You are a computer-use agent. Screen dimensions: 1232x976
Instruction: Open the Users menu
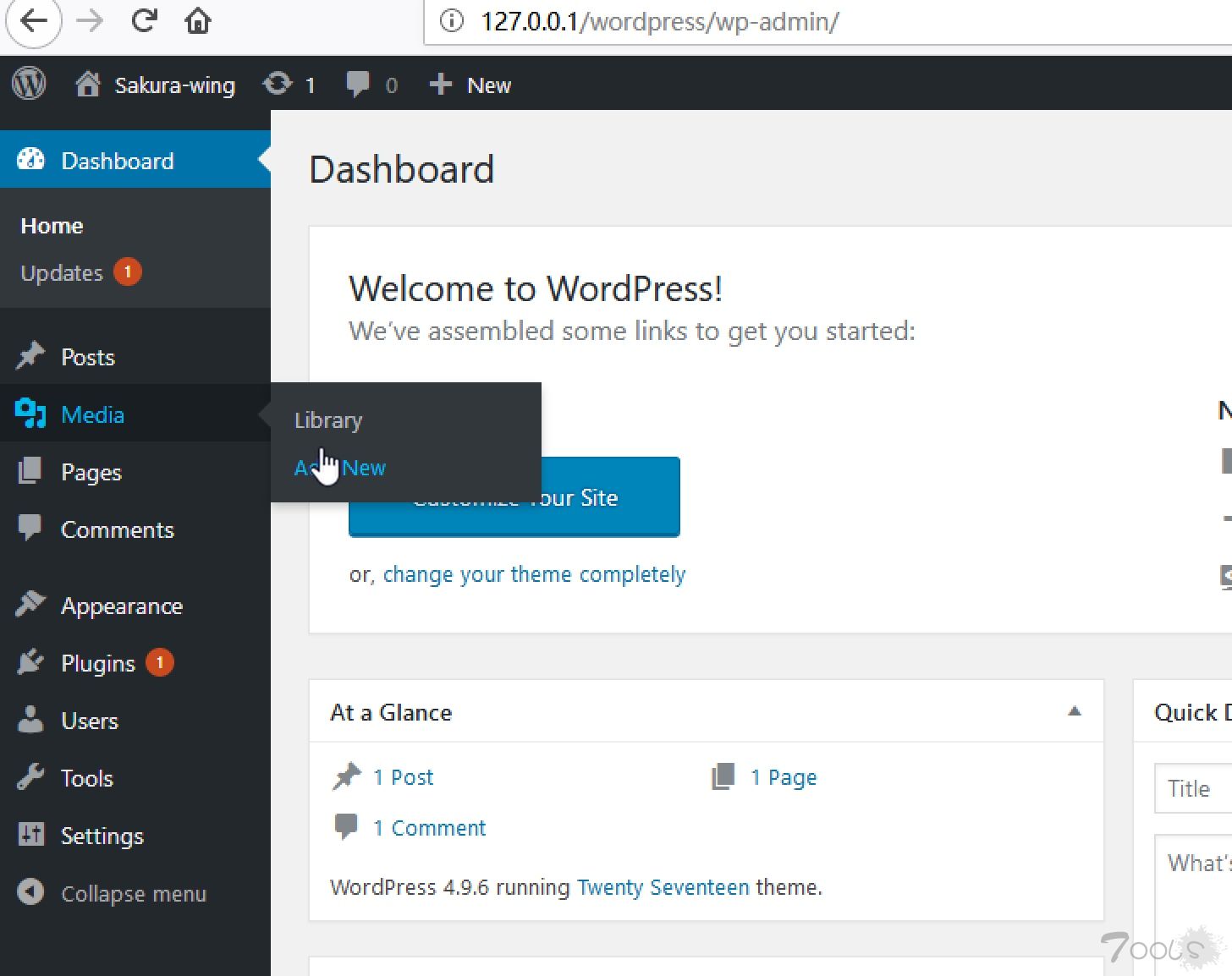click(90, 721)
